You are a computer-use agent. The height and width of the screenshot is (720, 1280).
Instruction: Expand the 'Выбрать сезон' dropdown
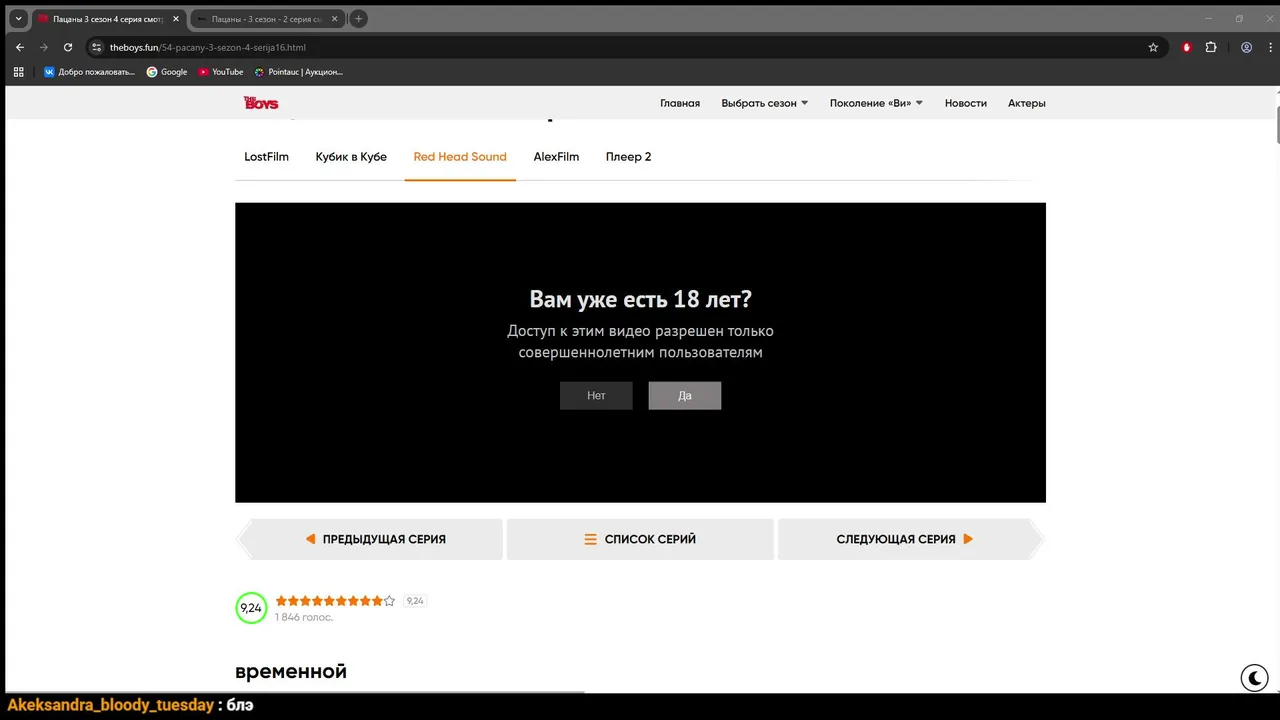[x=765, y=103]
